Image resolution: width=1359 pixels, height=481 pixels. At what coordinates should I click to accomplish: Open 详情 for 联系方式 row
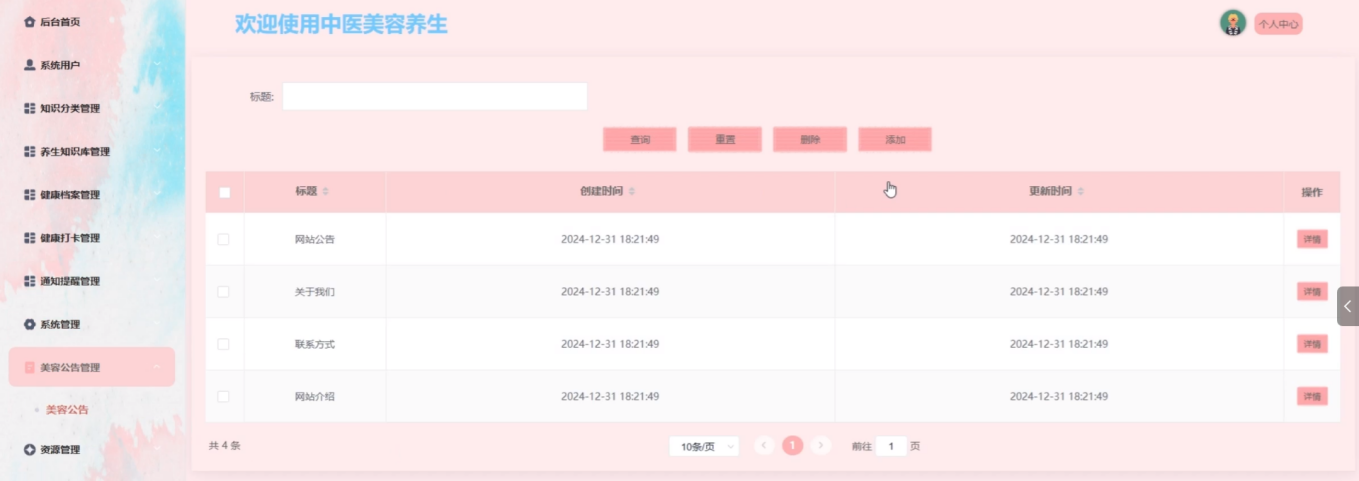click(1312, 344)
